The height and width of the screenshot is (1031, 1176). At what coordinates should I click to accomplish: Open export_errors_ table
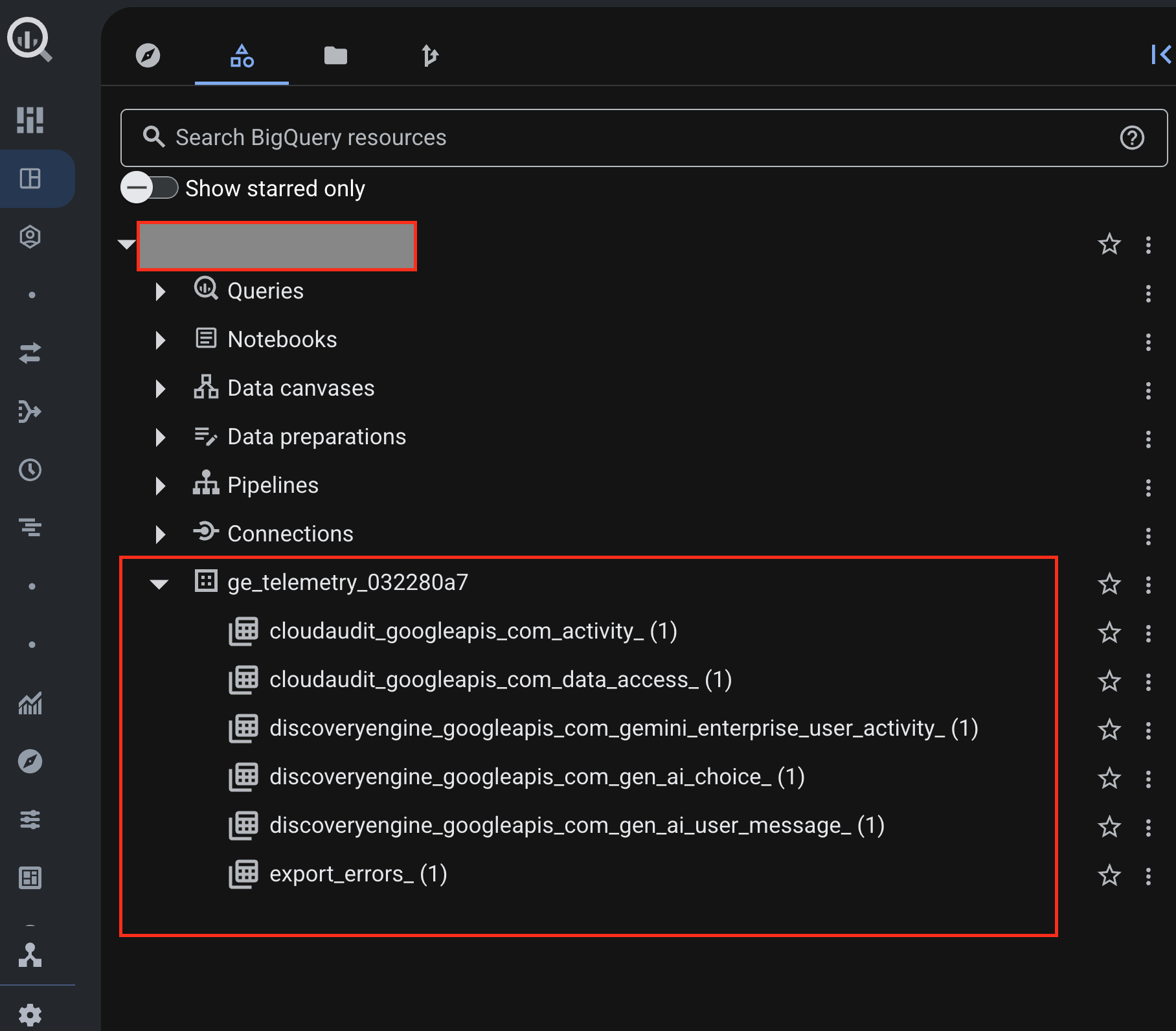click(x=358, y=874)
